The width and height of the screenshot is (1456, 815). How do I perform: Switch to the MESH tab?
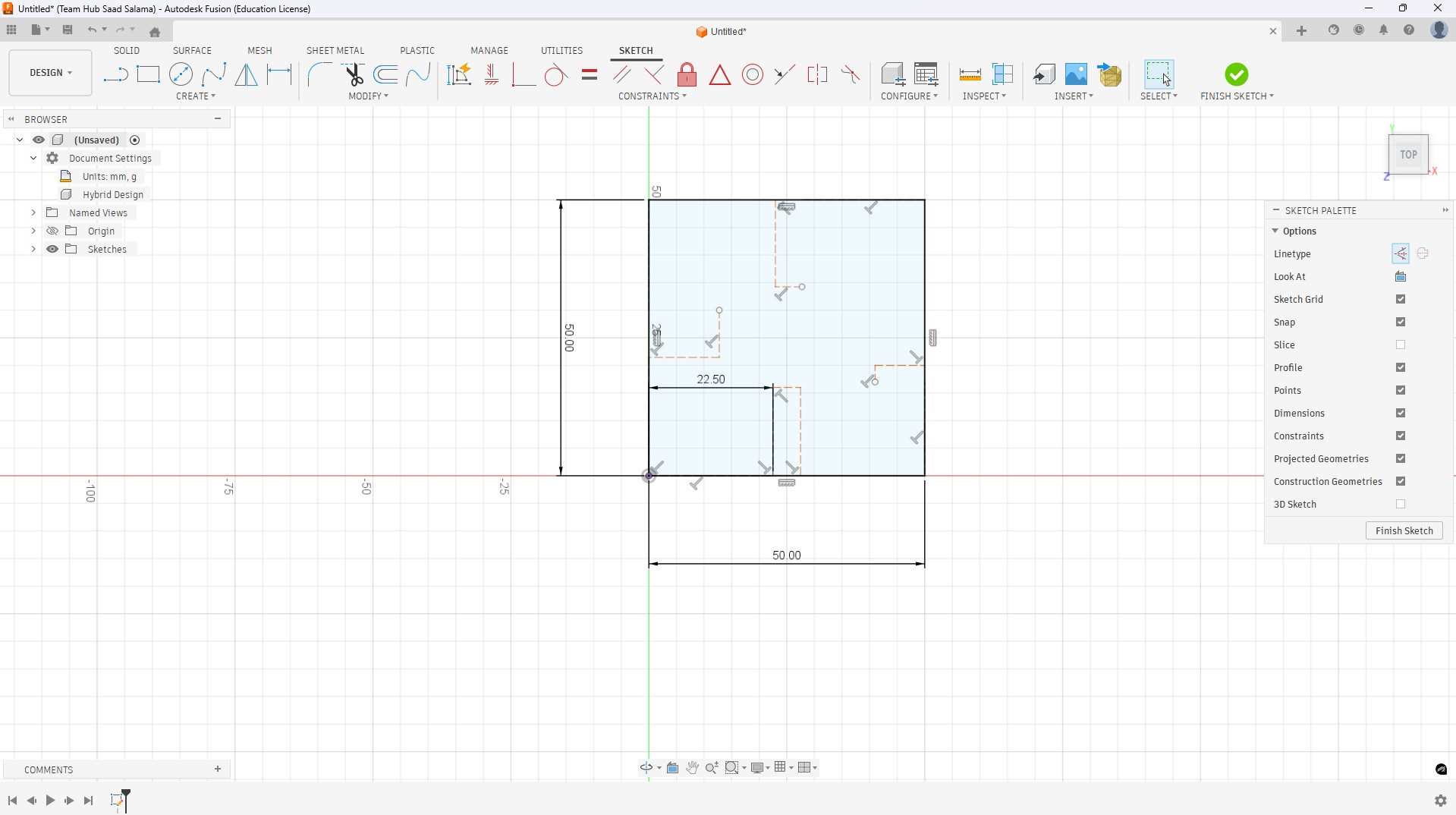click(259, 51)
